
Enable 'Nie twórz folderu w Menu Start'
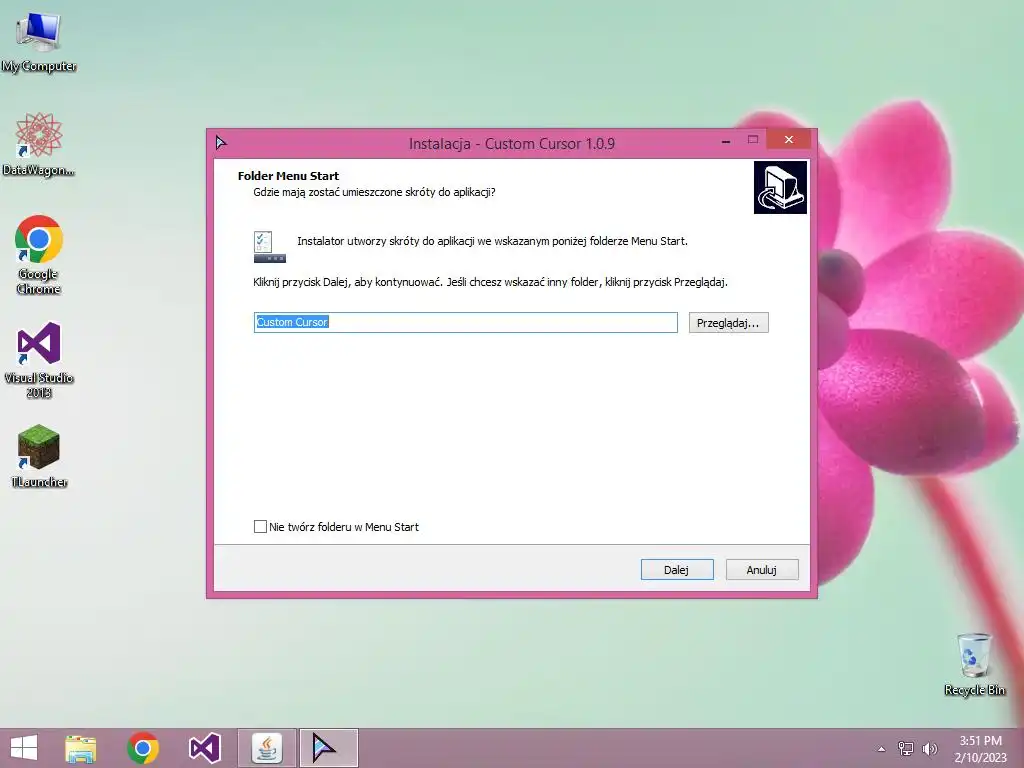click(x=261, y=526)
